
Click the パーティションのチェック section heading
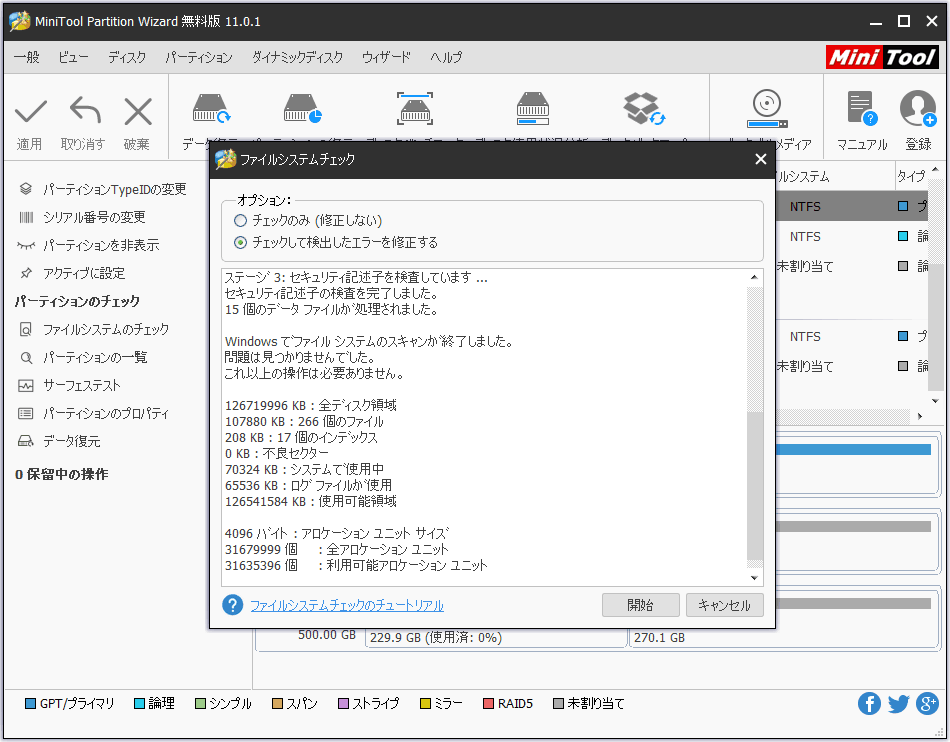[77, 301]
